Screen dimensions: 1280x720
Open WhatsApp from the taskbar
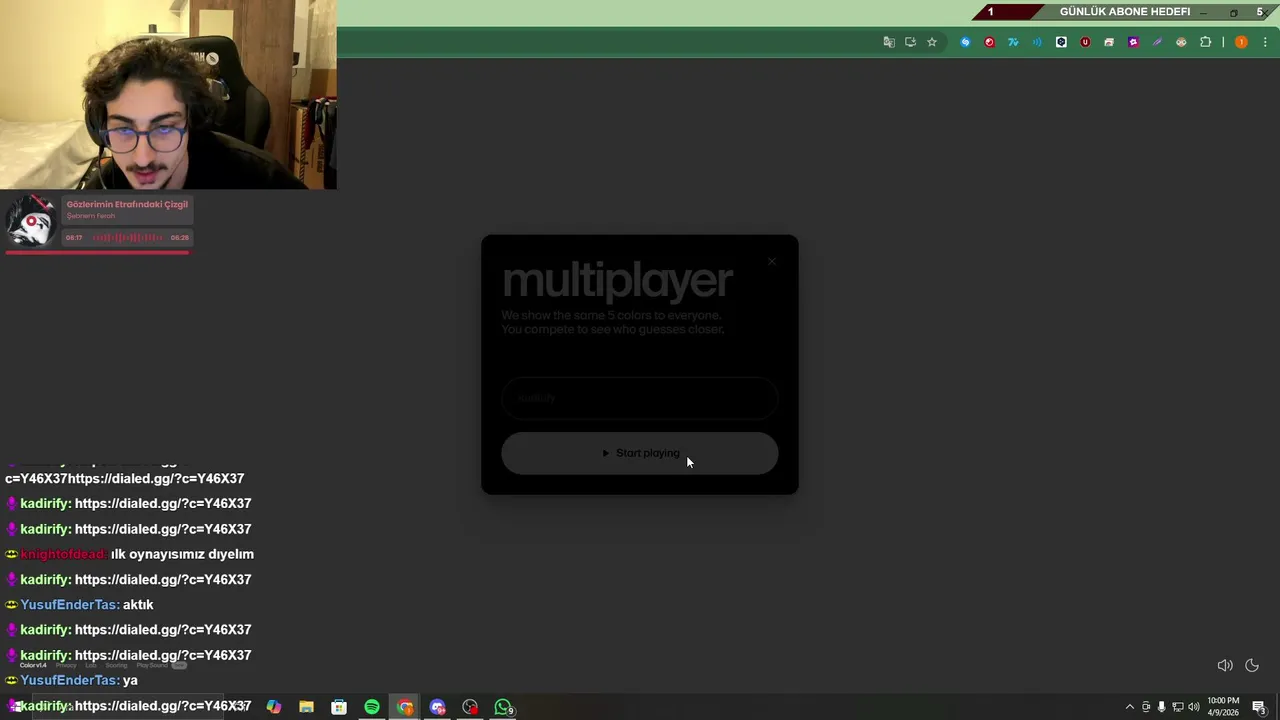tap(503, 707)
